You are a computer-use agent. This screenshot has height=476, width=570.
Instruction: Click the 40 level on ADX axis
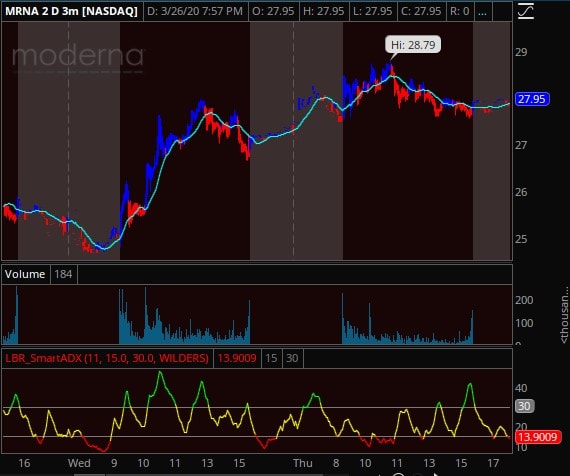point(521,388)
